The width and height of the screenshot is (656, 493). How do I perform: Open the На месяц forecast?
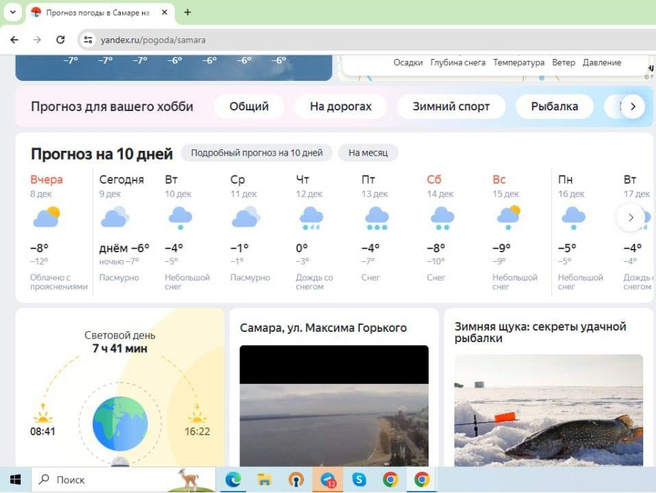pyautogui.click(x=368, y=153)
